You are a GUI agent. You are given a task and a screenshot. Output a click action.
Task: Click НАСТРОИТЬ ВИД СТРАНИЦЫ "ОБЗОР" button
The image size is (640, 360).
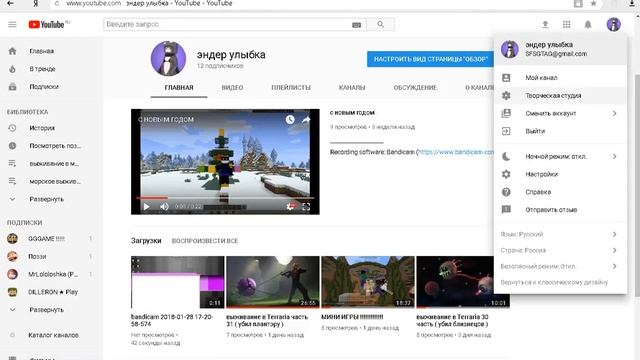click(x=431, y=59)
